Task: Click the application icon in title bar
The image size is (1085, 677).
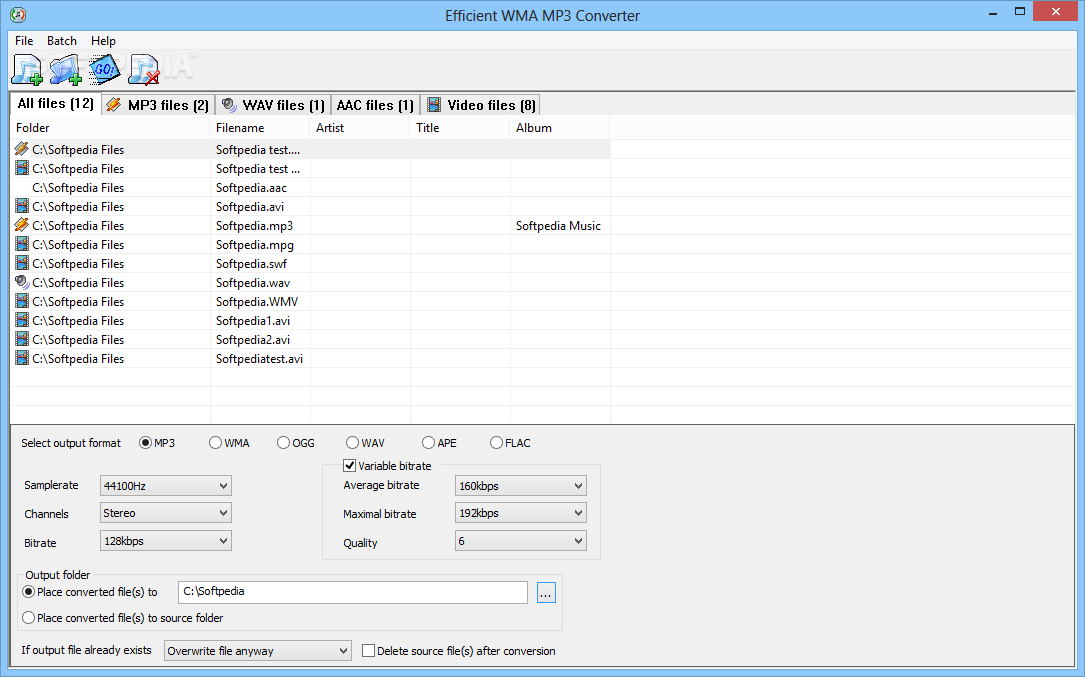Action: pos(18,15)
